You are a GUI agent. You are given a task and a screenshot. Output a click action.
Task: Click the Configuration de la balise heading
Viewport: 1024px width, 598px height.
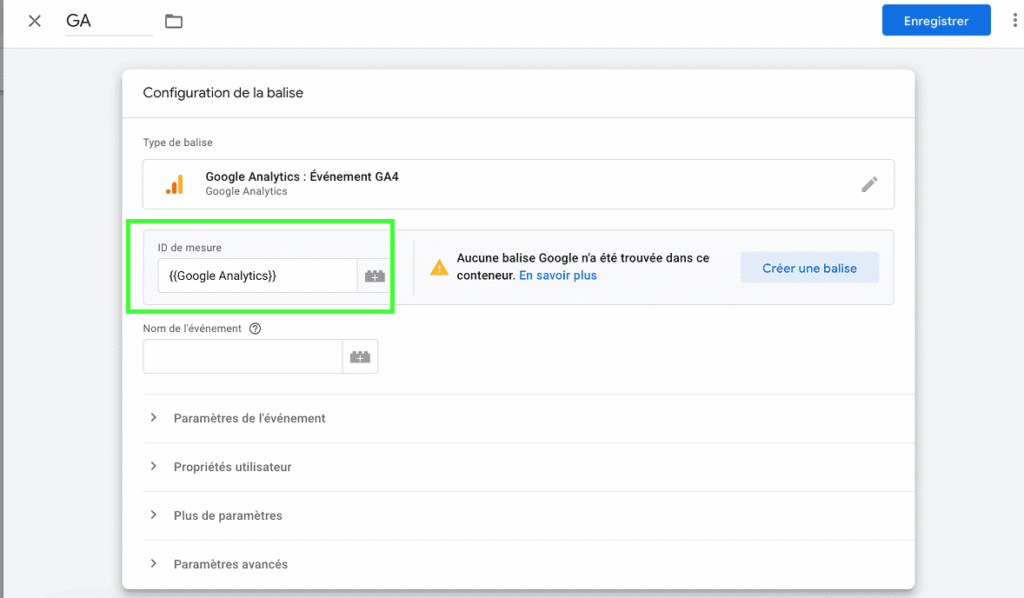(223, 93)
